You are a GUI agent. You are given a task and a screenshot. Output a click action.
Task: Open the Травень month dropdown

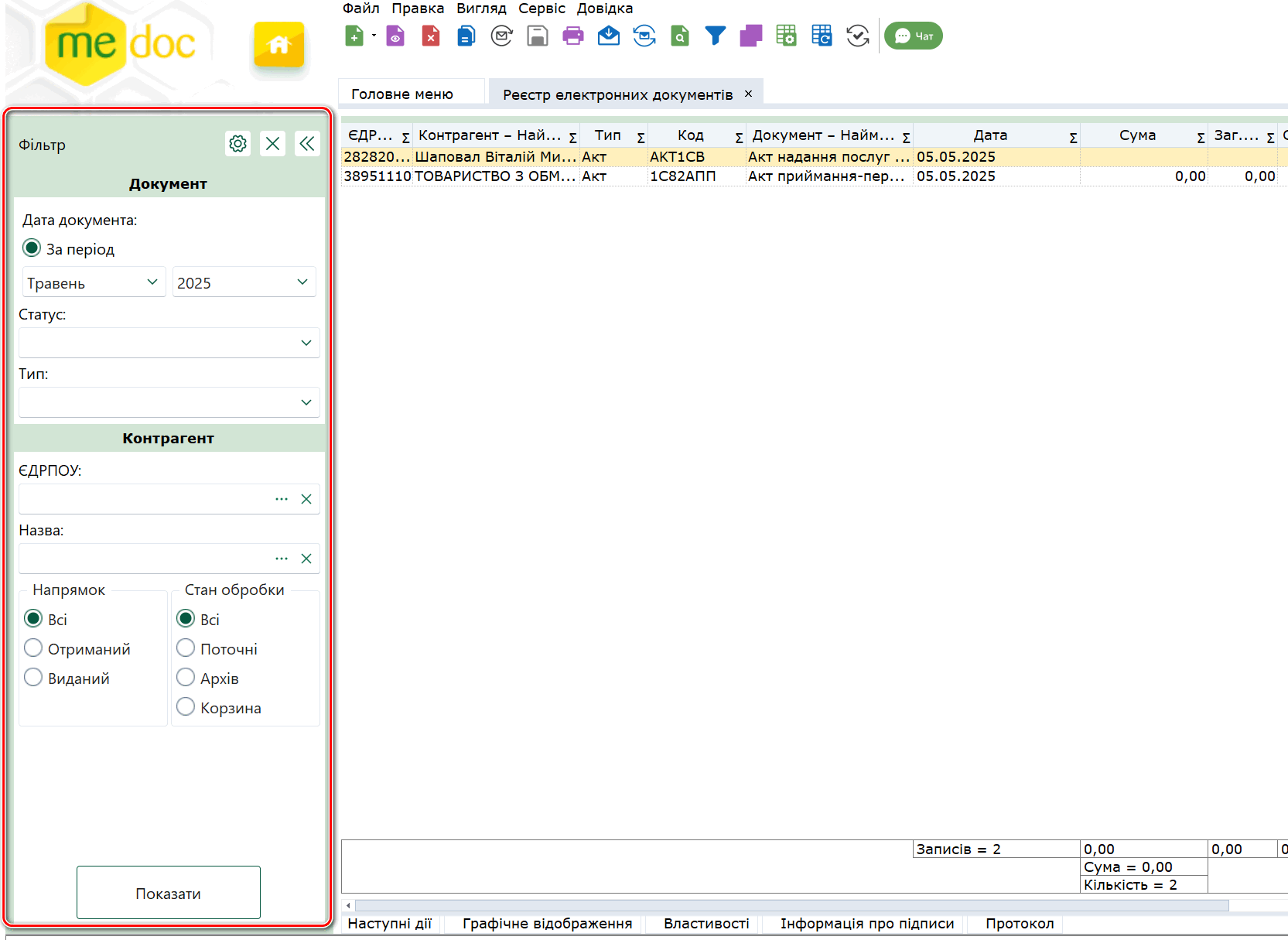(94, 282)
